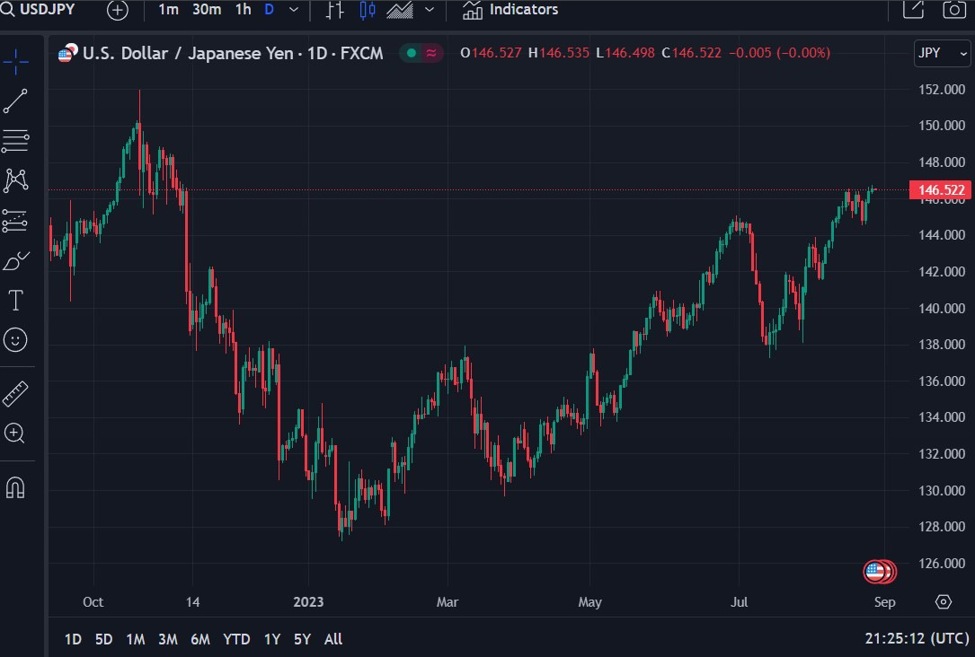This screenshot has width=975, height=657.
Task: Select the text annotation tool
Action: click(x=16, y=300)
